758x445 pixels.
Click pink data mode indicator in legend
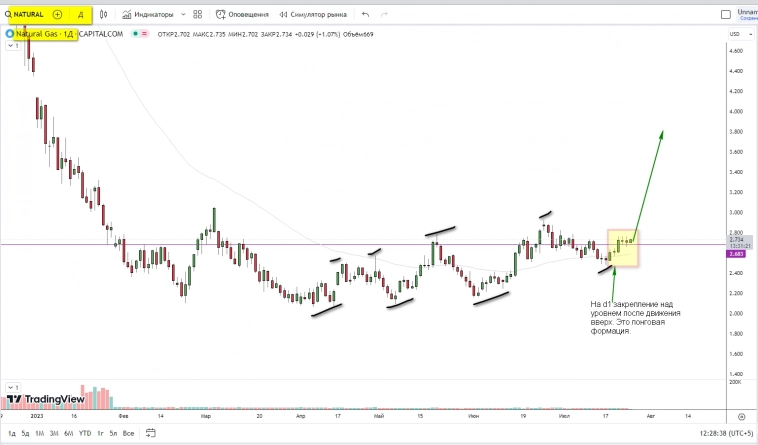145,34
